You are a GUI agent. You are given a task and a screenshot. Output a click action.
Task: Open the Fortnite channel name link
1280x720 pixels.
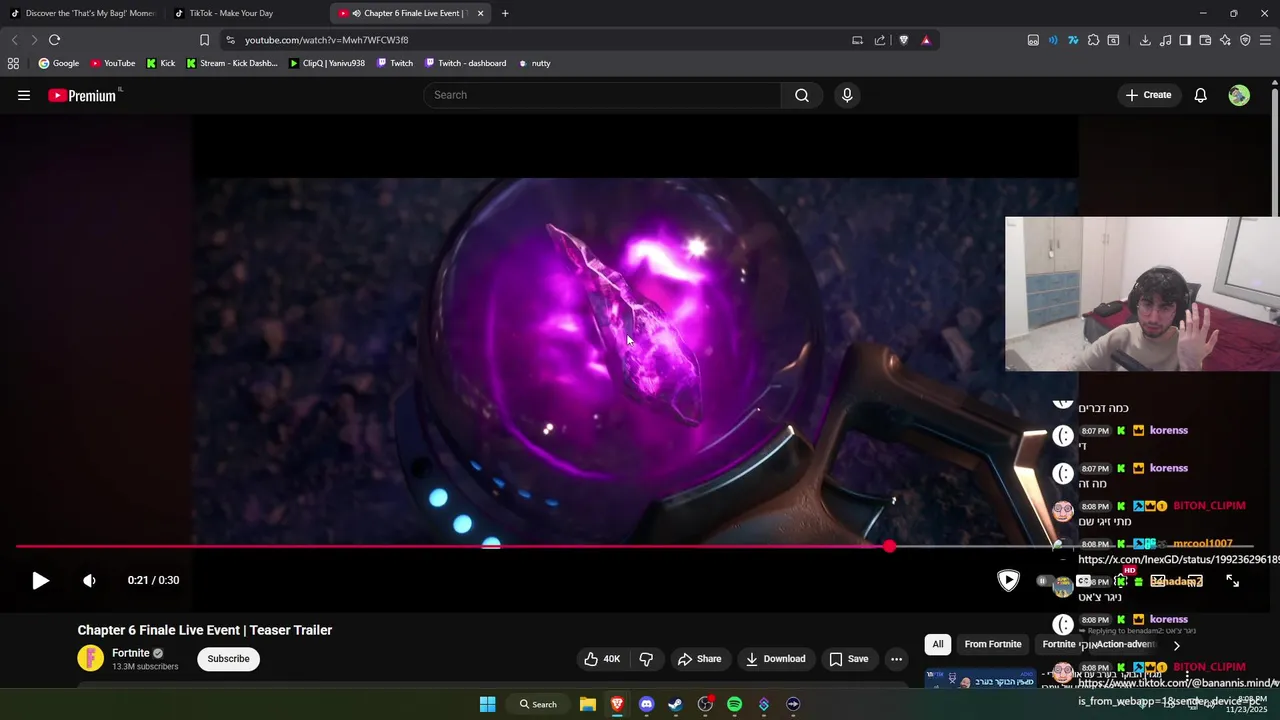pos(131,653)
